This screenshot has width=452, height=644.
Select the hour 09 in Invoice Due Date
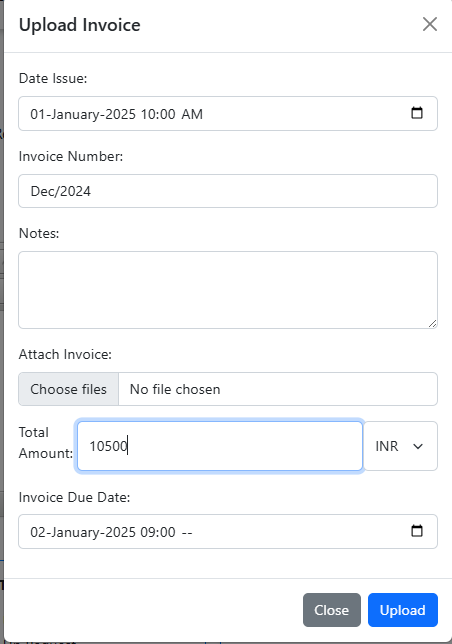pos(148,532)
